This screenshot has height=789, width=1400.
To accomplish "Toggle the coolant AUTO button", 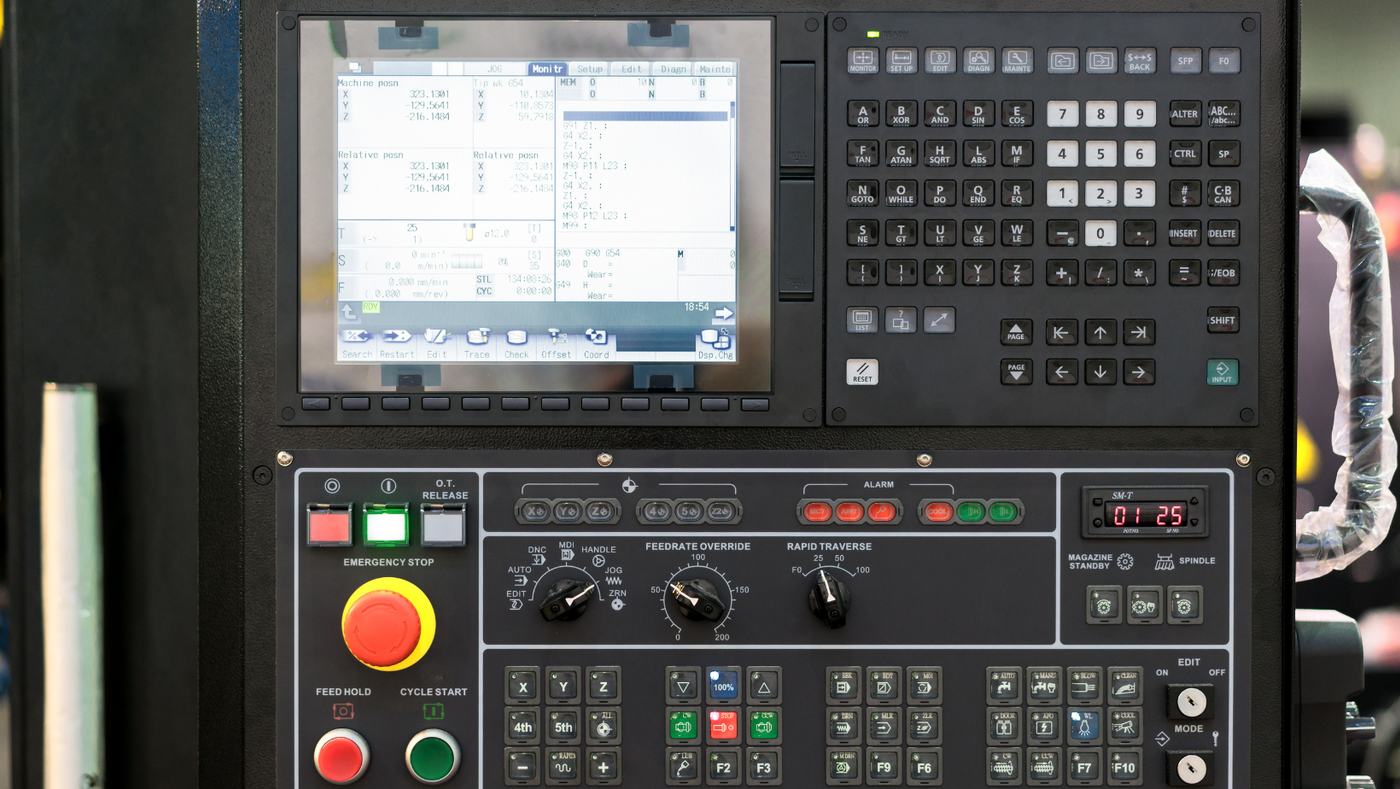I will [1003, 685].
